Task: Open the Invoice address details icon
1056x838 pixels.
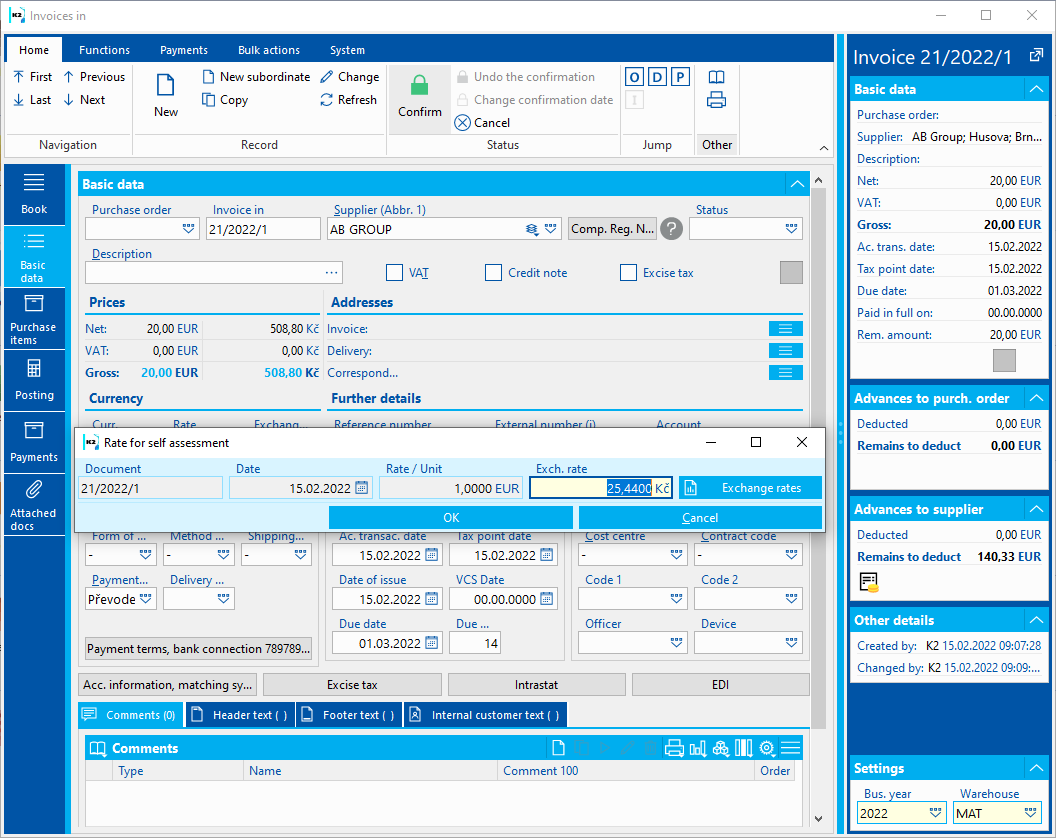Action: point(785,329)
